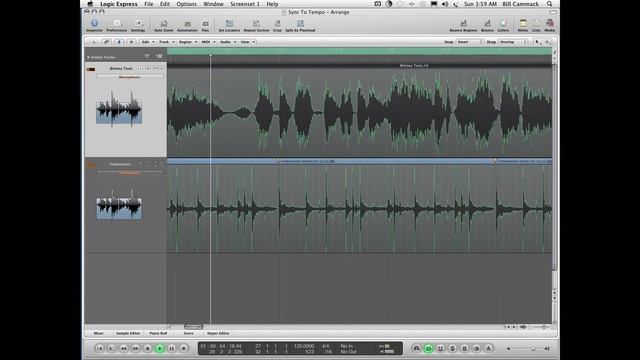The width and height of the screenshot is (640, 360).
Task: Open the Screenset 1 menu
Action: [x=244, y=4]
